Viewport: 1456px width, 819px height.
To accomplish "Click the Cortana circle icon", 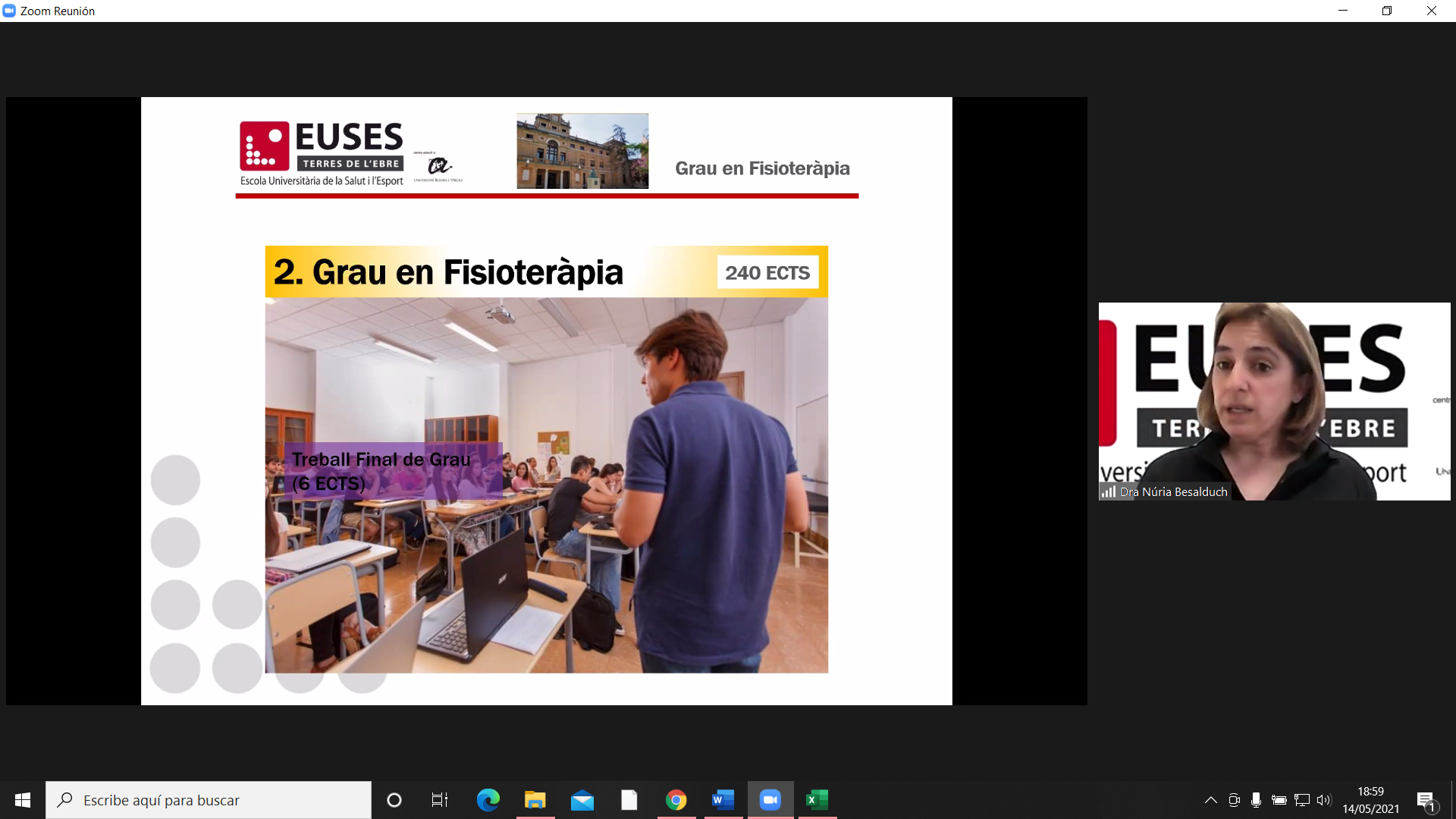I will click(x=394, y=800).
